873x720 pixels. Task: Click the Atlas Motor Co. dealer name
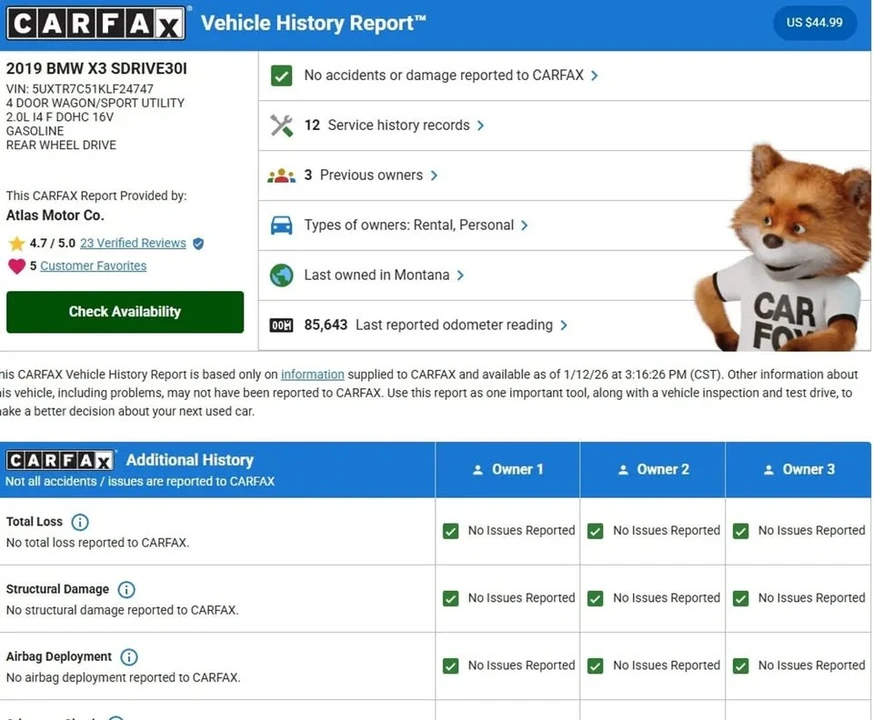point(55,215)
